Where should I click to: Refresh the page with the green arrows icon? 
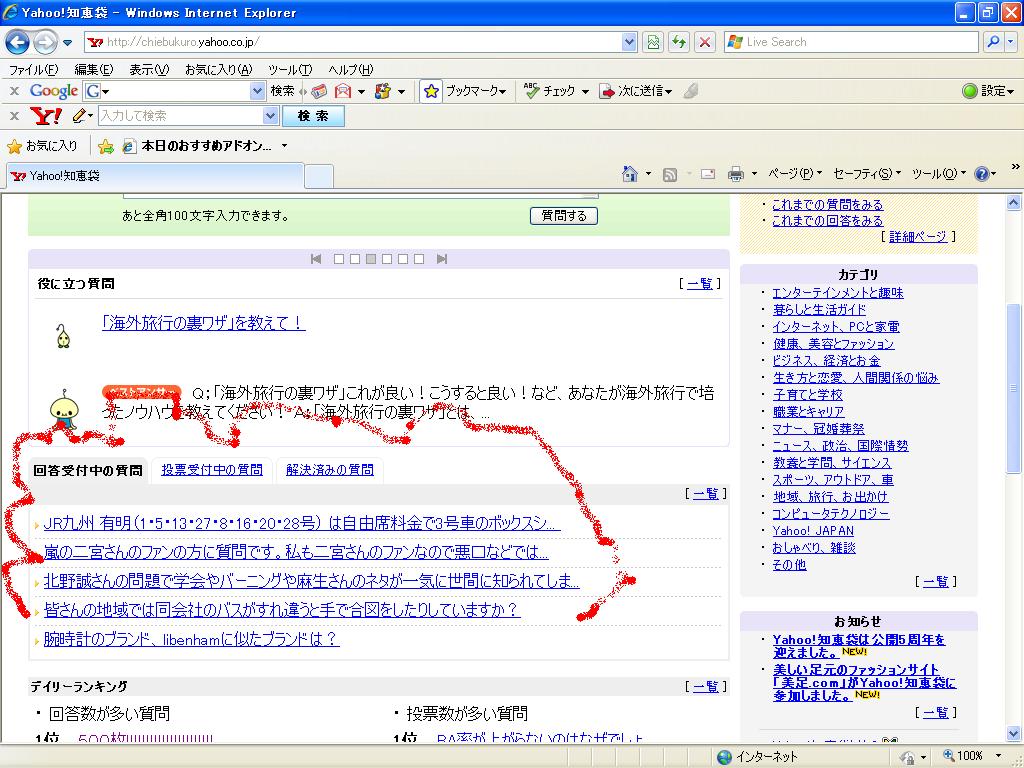click(679, 42)
